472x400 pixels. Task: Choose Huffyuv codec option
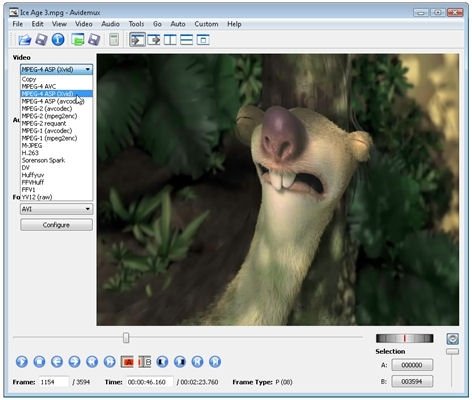coord(57,175)
